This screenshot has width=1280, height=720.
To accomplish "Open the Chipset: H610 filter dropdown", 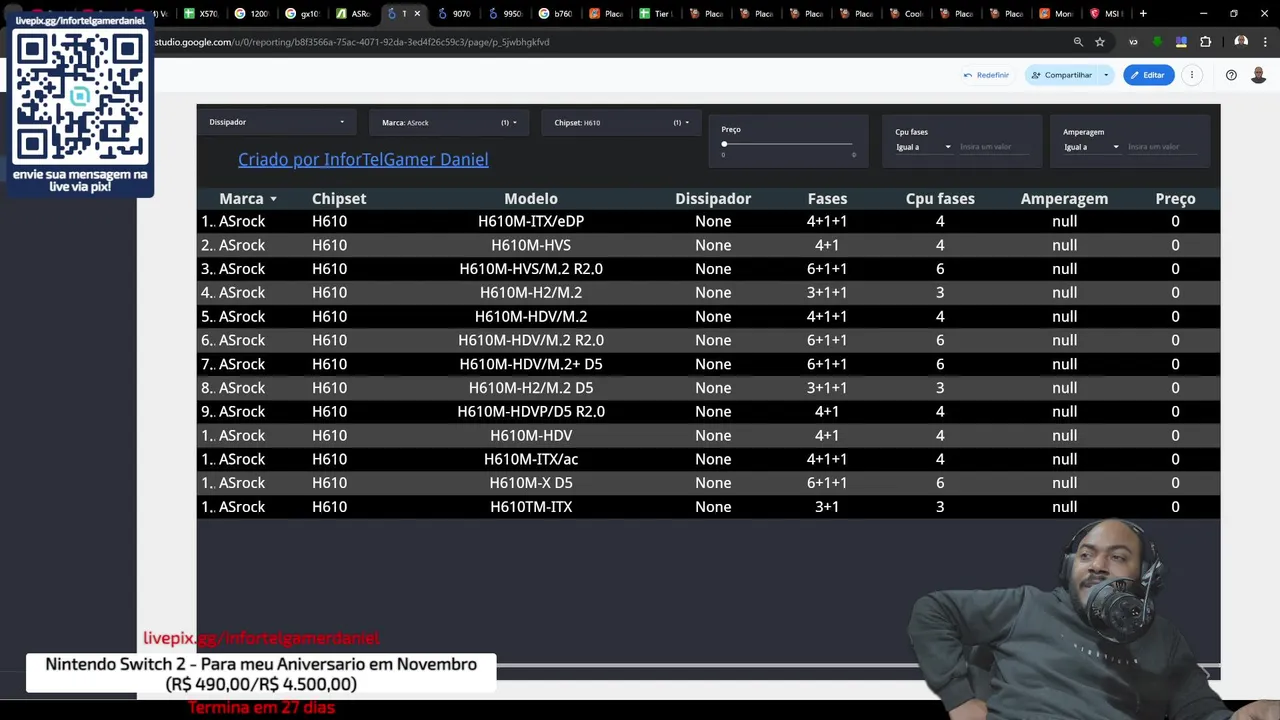I will point(621,123).
